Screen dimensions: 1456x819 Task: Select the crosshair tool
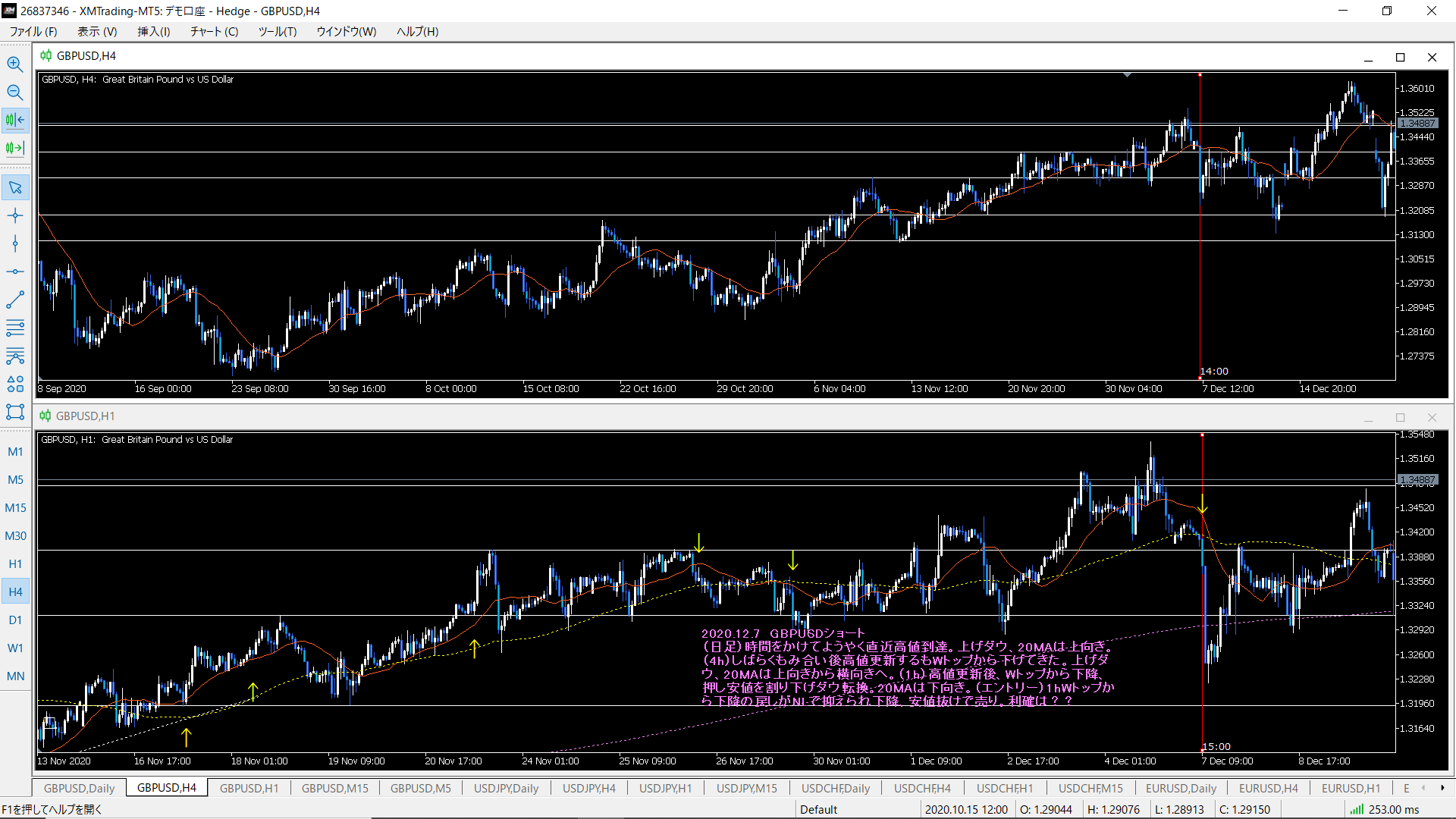15,215
